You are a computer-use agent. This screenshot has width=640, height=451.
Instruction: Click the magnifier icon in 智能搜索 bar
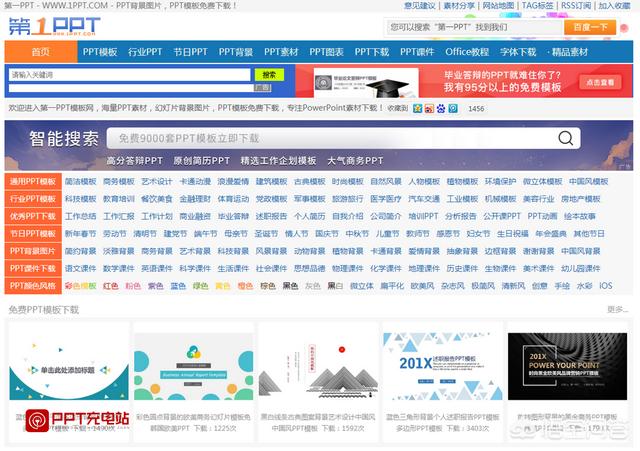coord(567,139)
